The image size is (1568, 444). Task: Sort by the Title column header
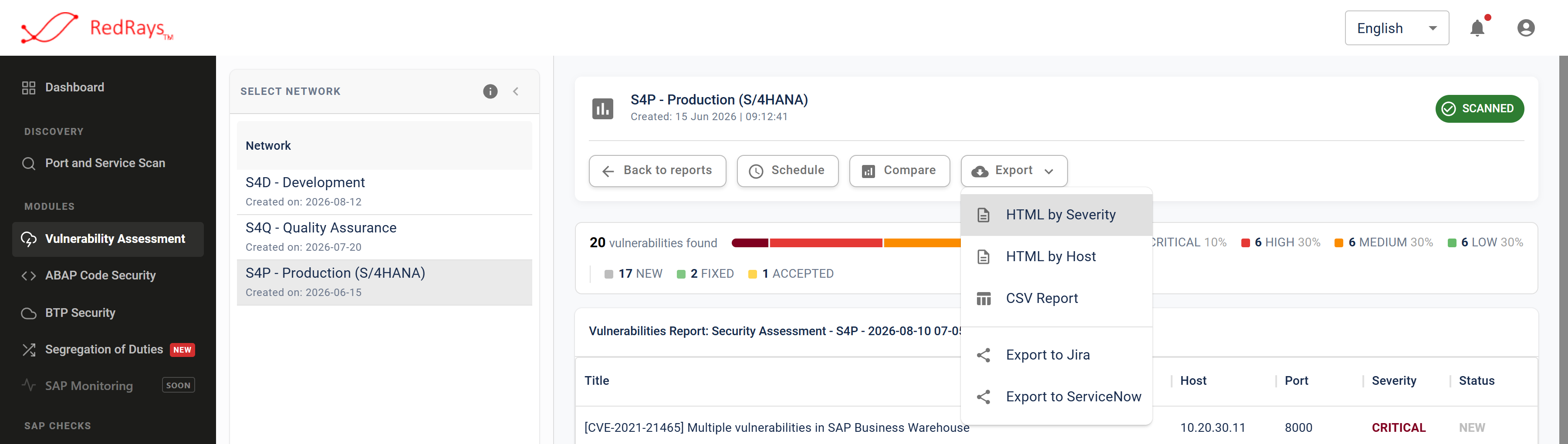[597, 381]
